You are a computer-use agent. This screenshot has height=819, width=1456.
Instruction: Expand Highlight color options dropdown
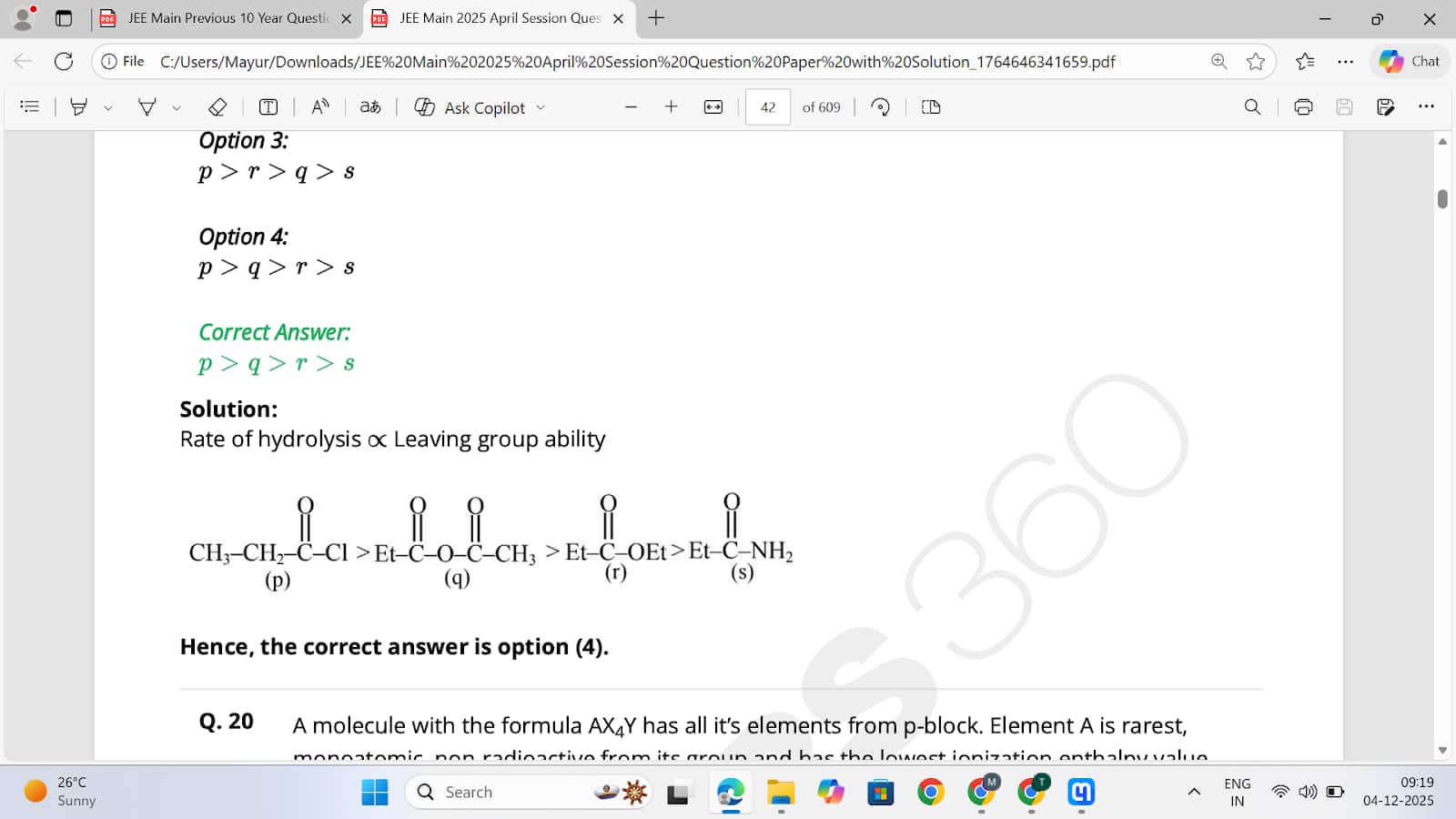click(108, 107)
